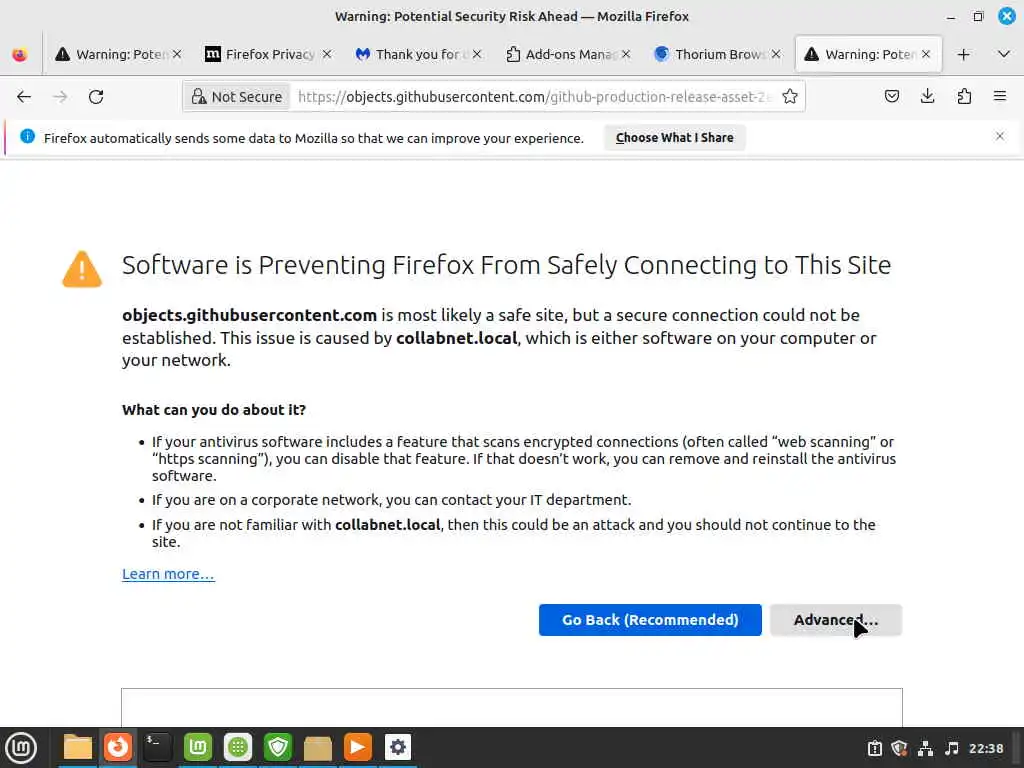The width and height of the screenshot is (1024, 768).
Task: Open the Firefox View icon
Action: pyautogui.click(x=20, y=55)
